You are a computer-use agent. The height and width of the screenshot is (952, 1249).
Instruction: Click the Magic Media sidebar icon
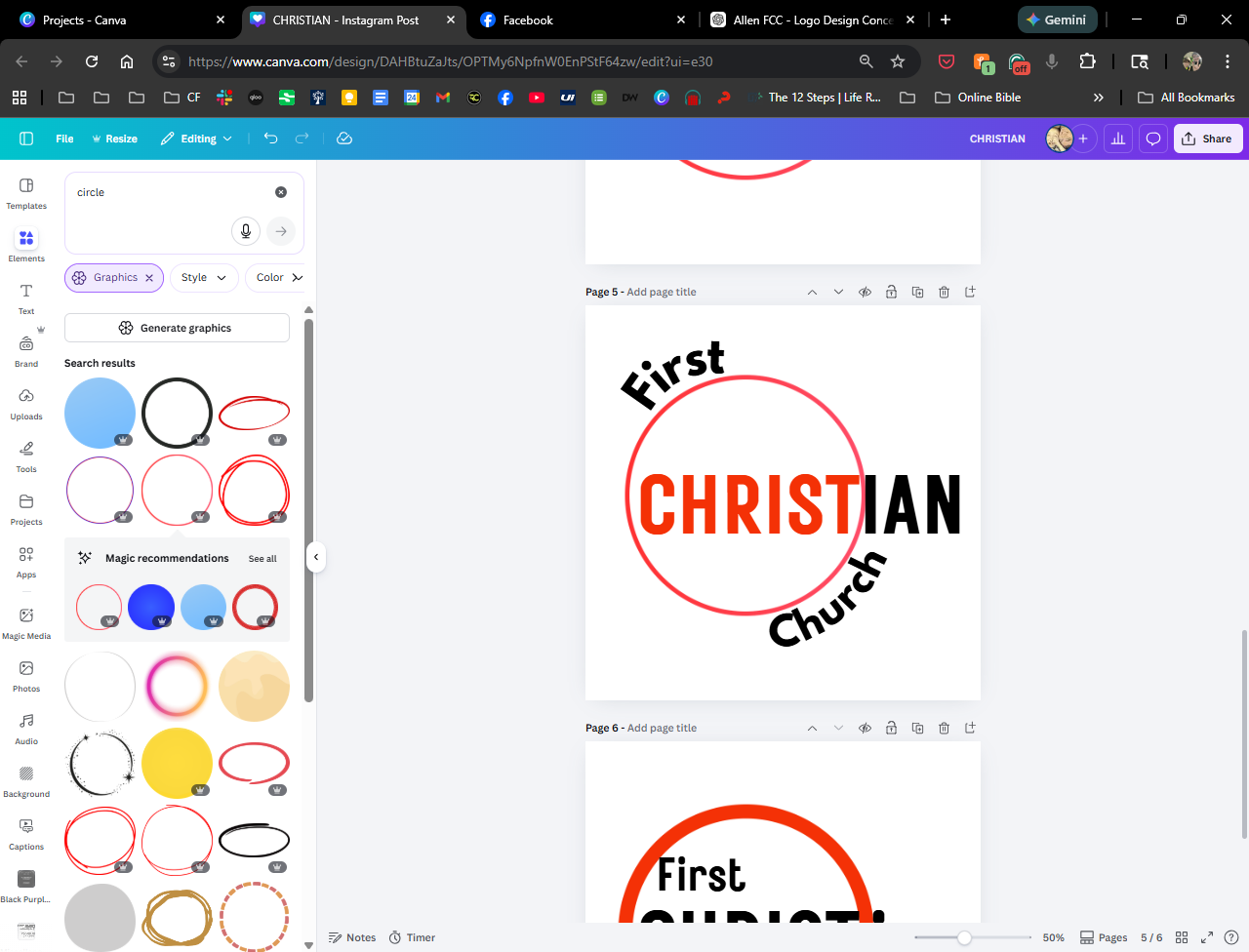click(x=26, y=622)
